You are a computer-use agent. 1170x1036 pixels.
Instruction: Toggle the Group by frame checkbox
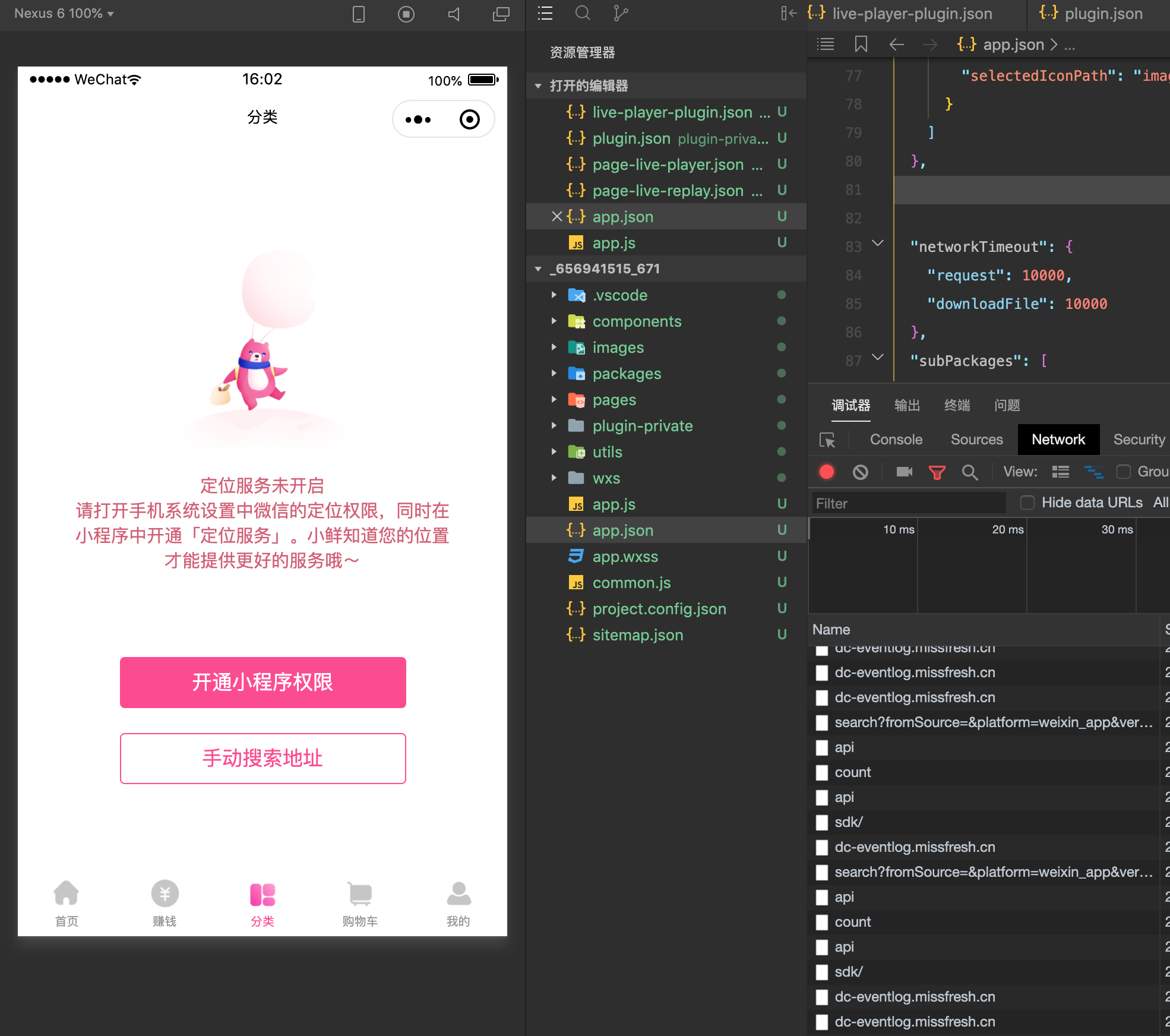coord(1124,472)
